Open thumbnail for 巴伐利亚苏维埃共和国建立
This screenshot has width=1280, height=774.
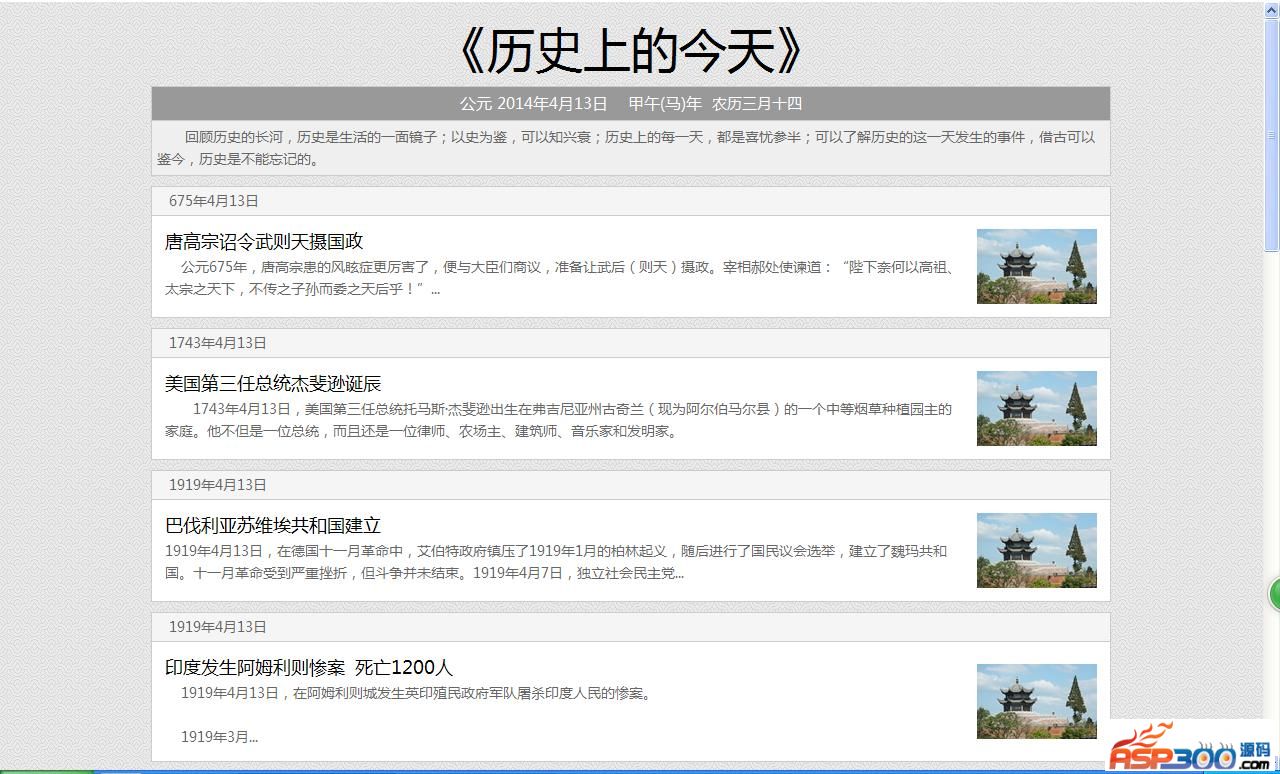click(1036, 550)
